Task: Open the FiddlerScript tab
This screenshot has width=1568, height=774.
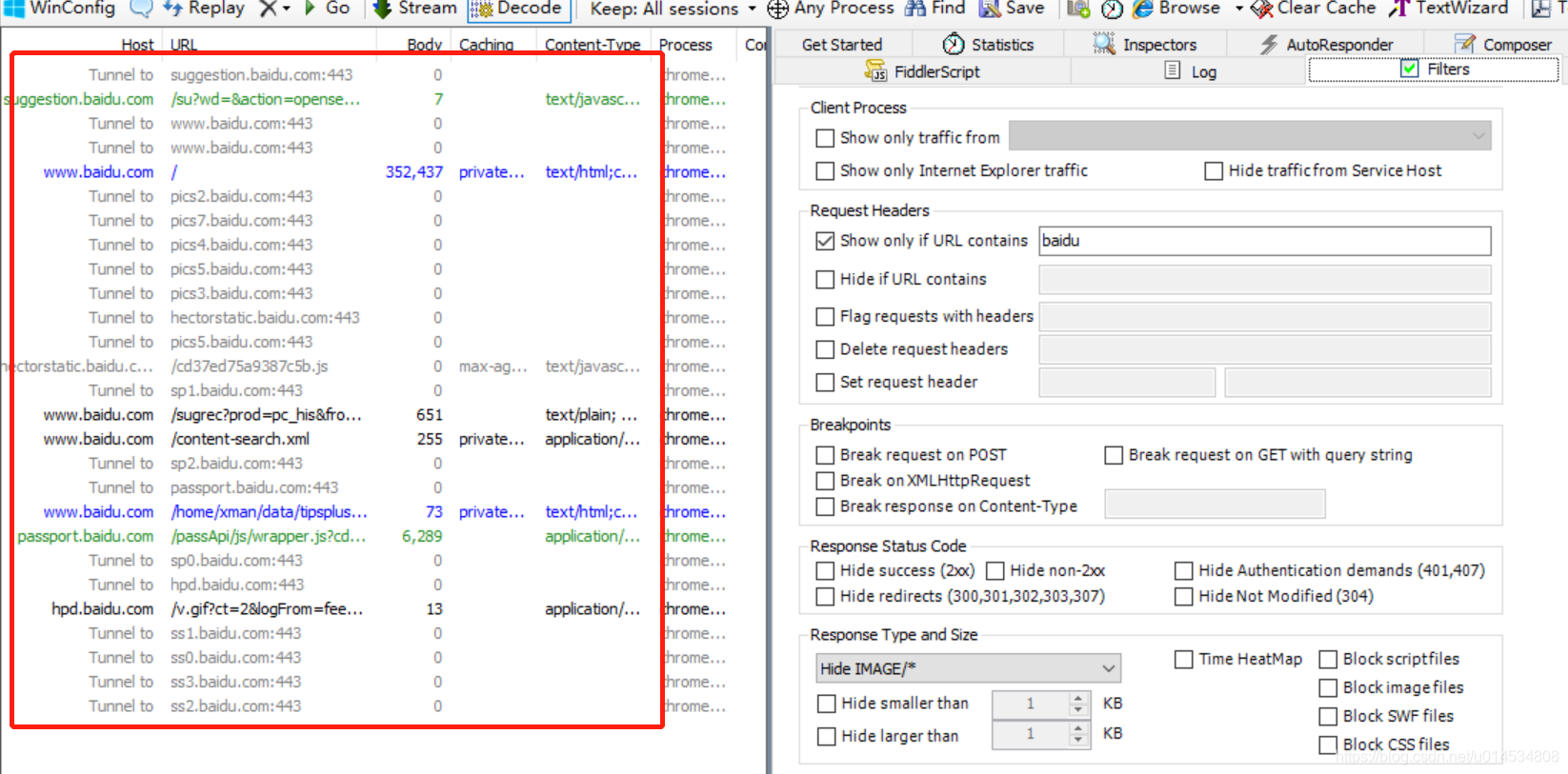Action: [x=922, y=71]
